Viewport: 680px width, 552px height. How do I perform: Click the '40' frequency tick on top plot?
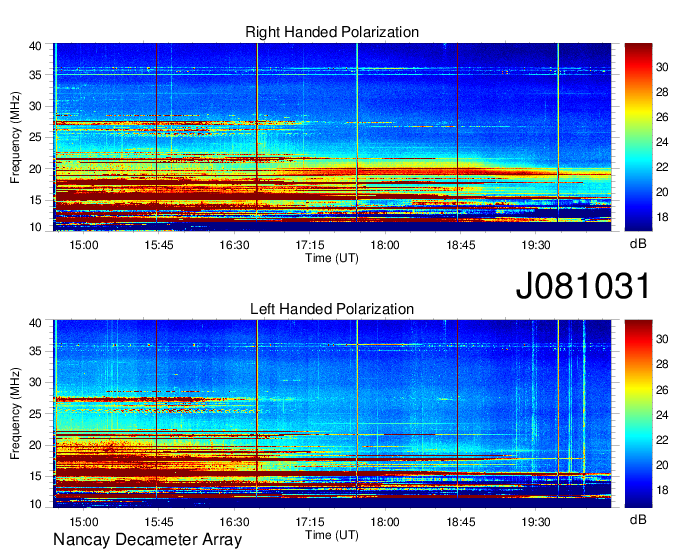(x=35, y=46)
